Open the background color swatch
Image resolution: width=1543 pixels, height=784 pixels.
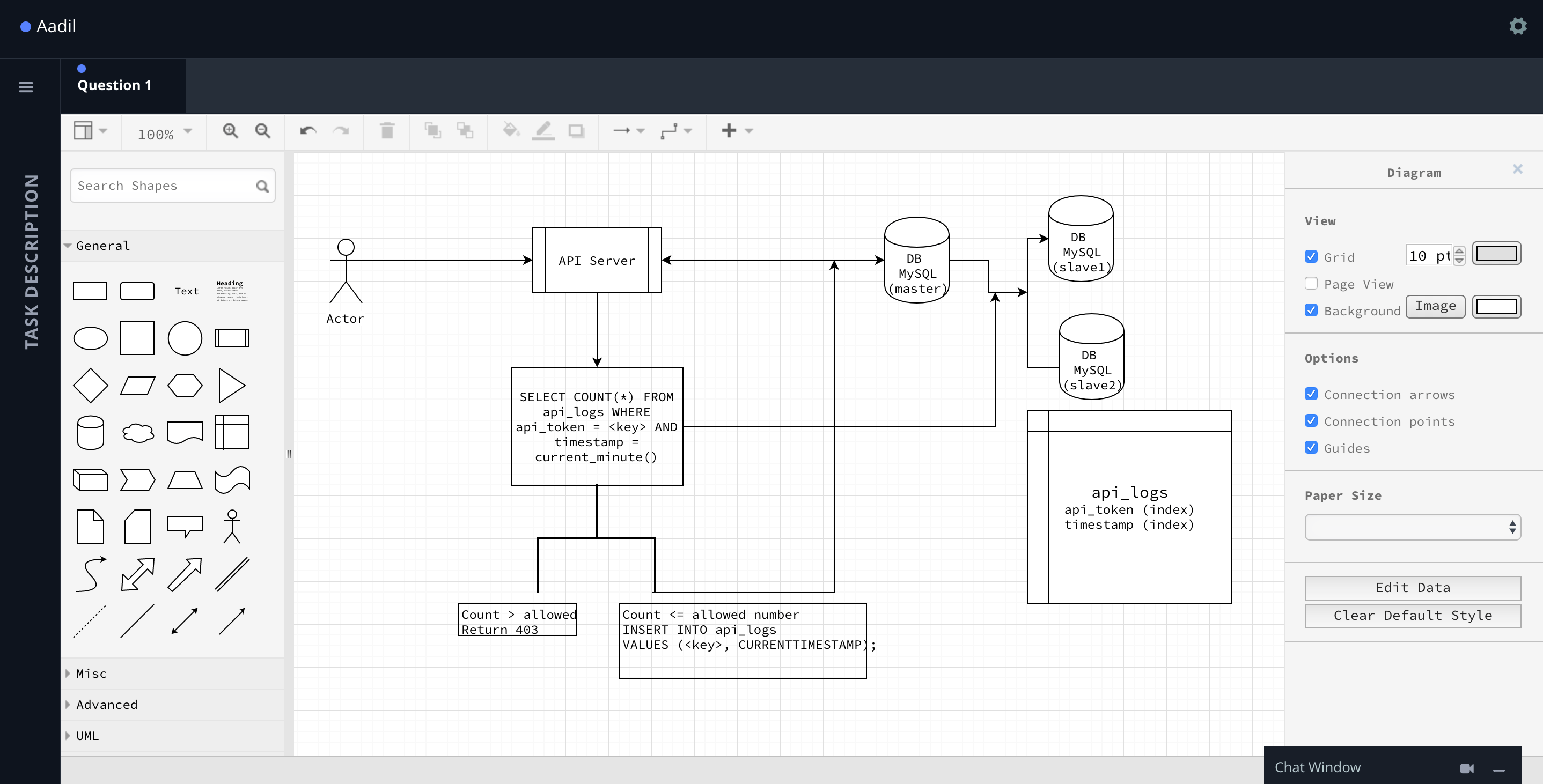(x=1496, y=307)
